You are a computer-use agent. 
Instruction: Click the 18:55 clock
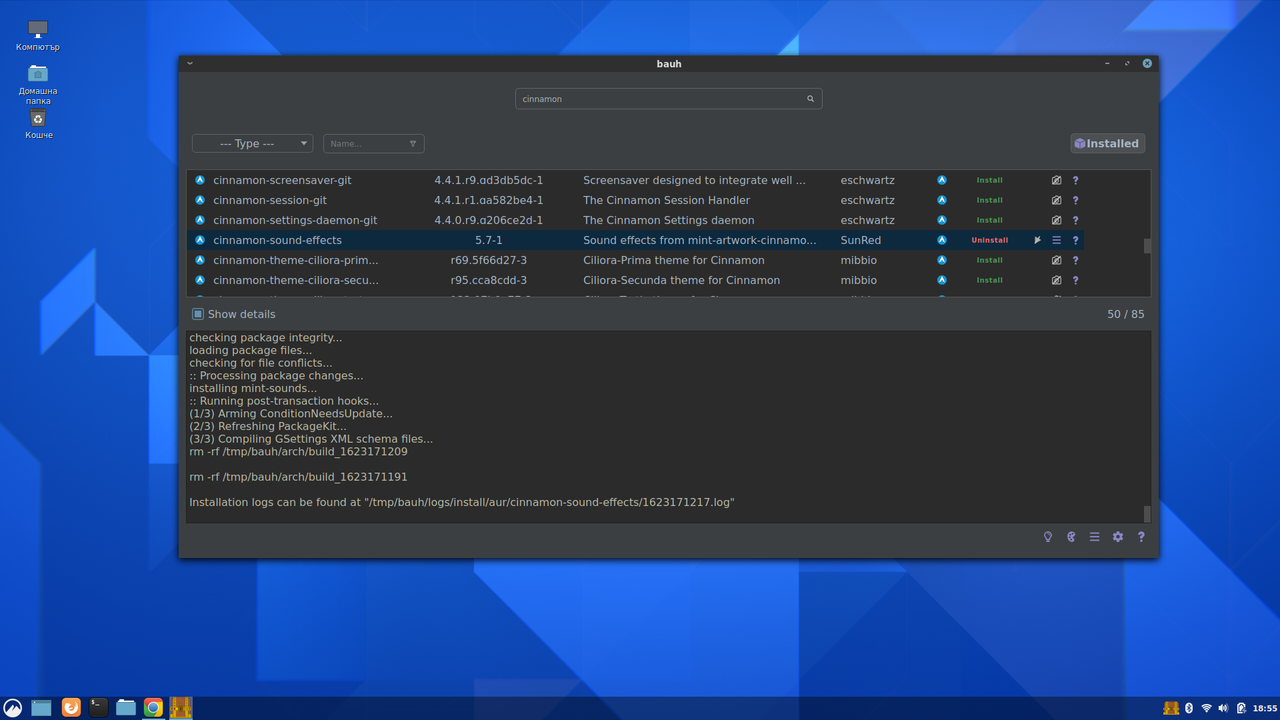tap(1265, 708)
